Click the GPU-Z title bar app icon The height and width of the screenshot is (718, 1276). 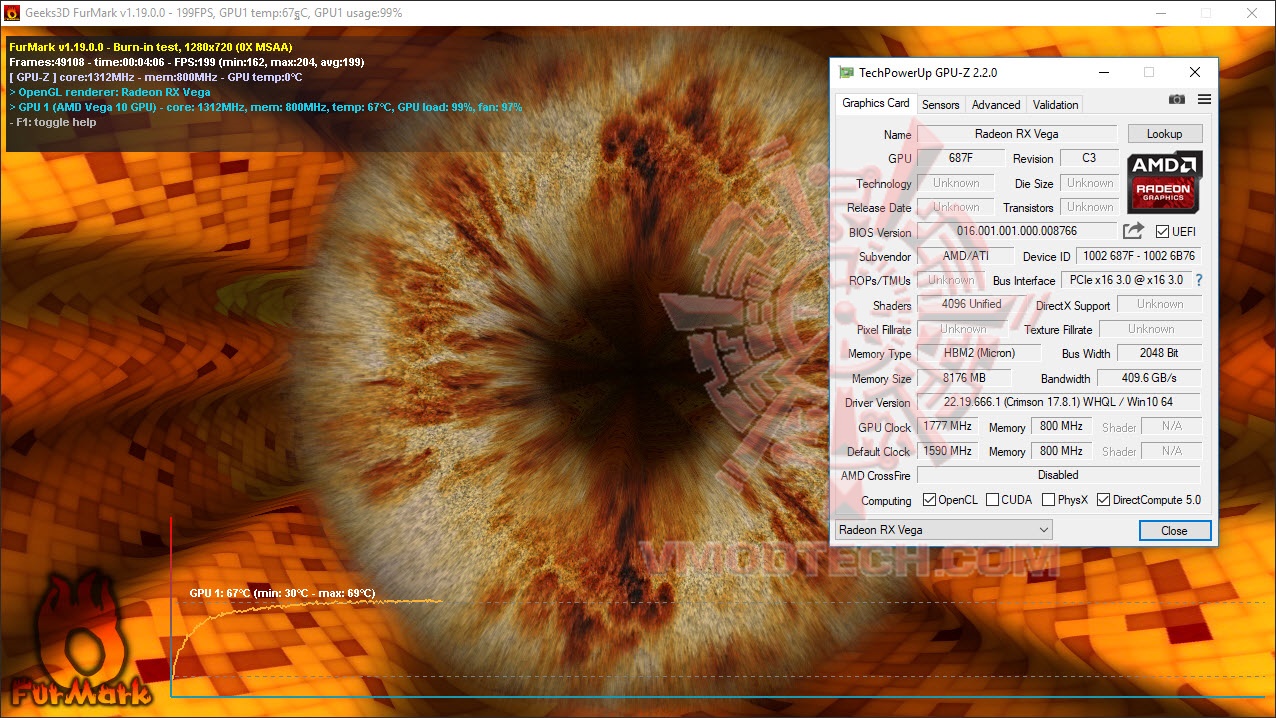[846, 72]
